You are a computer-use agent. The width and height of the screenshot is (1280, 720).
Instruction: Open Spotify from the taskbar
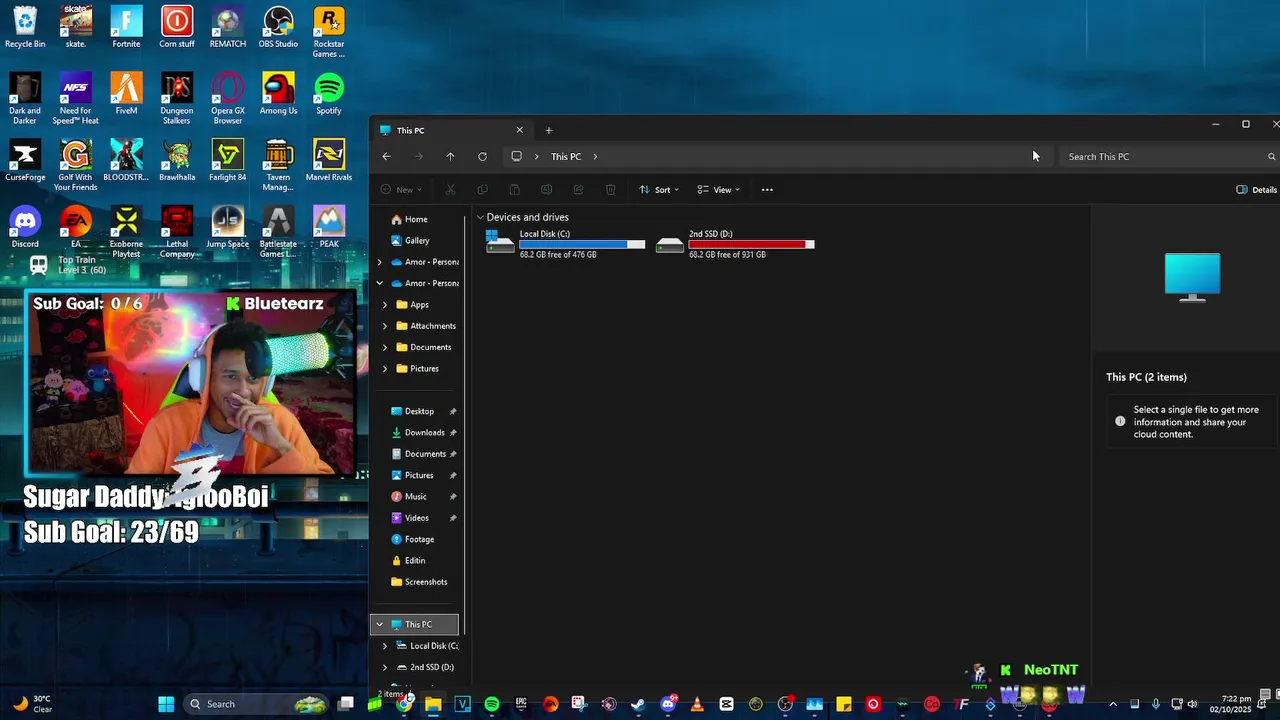coord(492,704)
